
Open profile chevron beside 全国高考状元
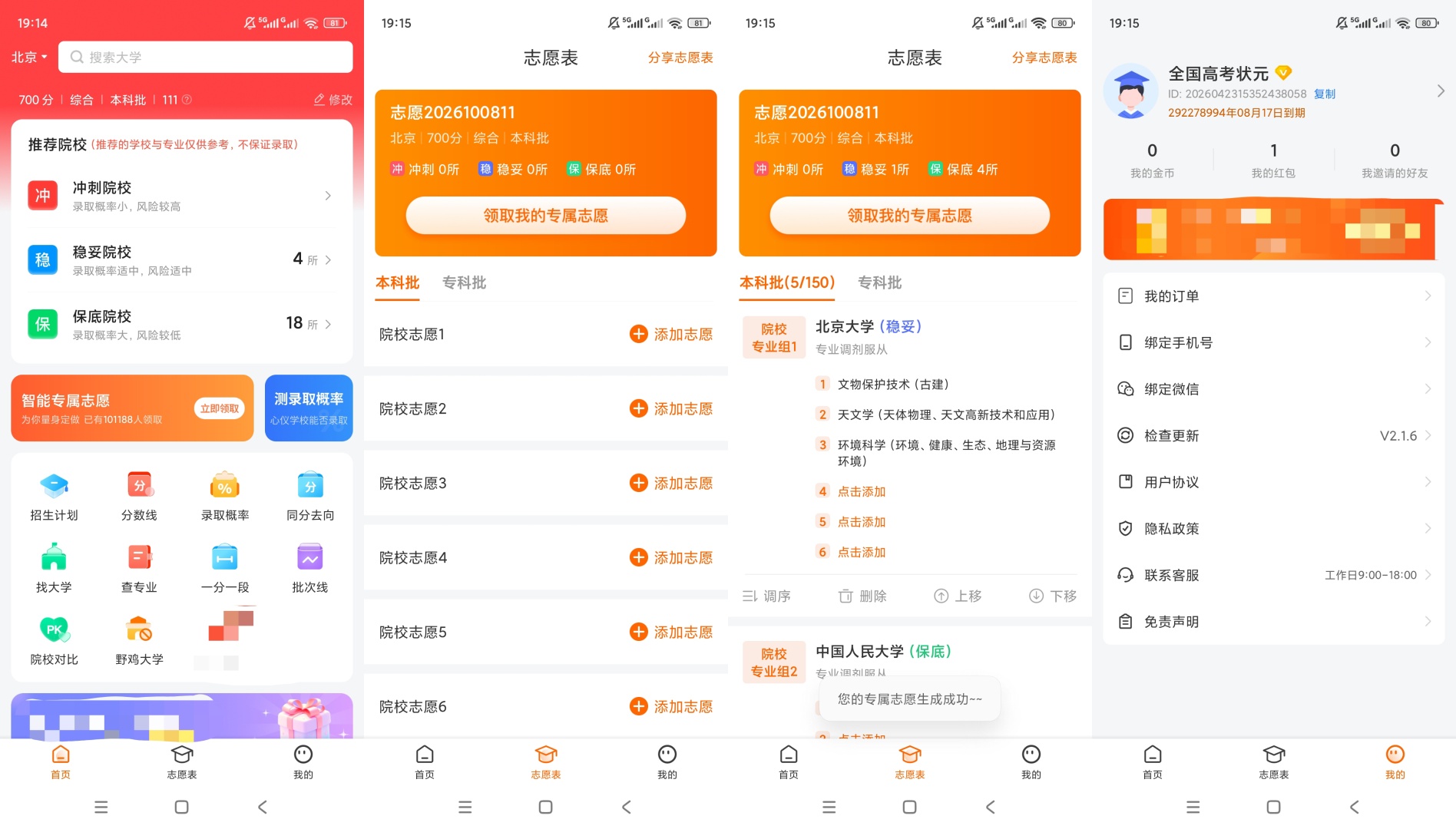coord(1440,91)
